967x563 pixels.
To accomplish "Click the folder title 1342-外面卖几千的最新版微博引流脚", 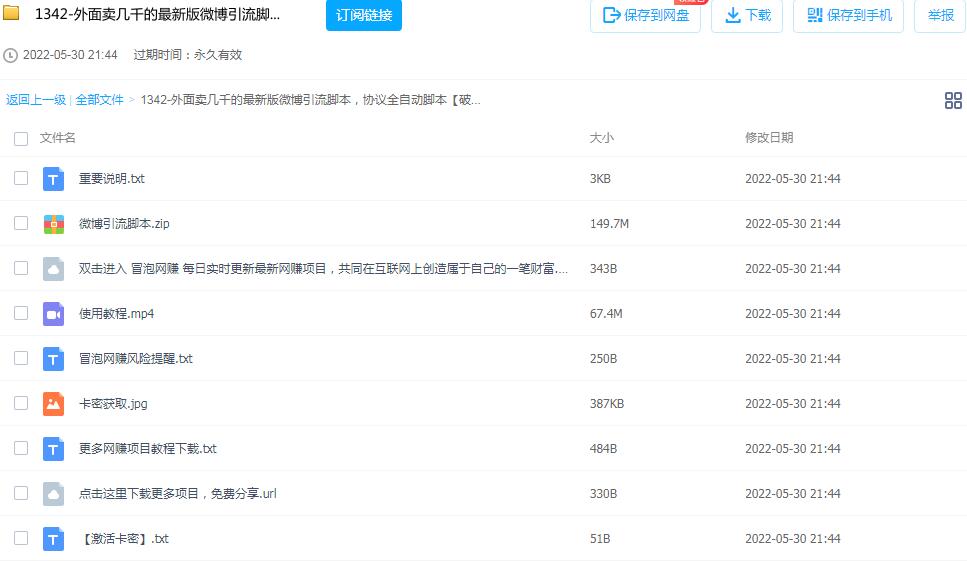I will coord(157,15).
